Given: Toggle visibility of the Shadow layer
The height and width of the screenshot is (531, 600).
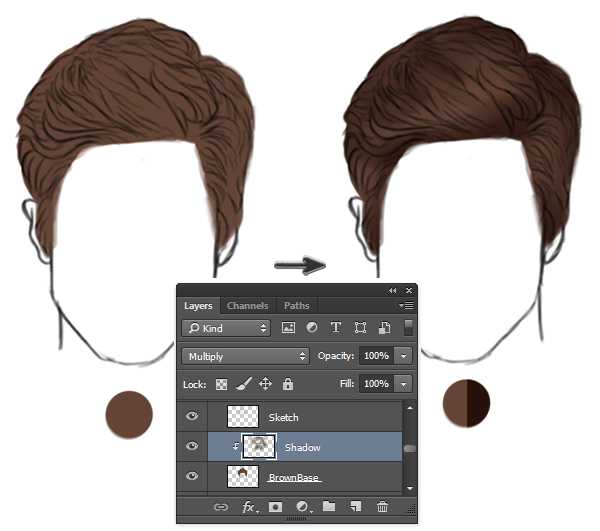Looking at the screenshot, I should (x=194, y=447).
